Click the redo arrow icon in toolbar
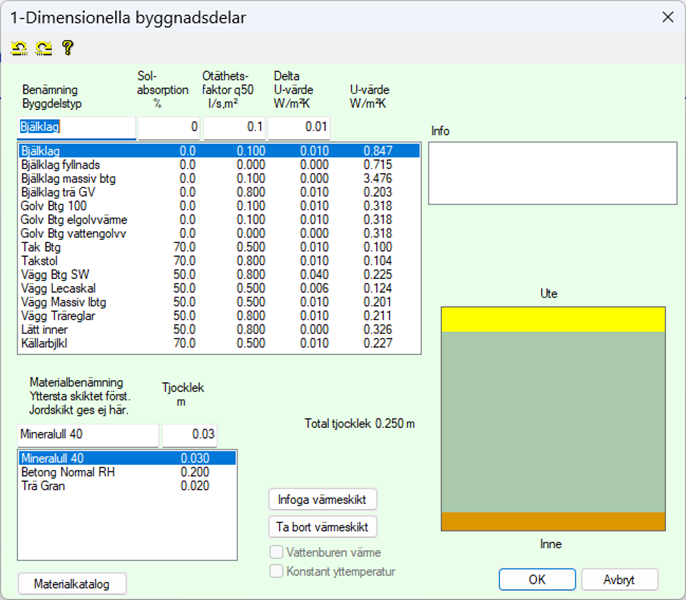 click(43, 48)
